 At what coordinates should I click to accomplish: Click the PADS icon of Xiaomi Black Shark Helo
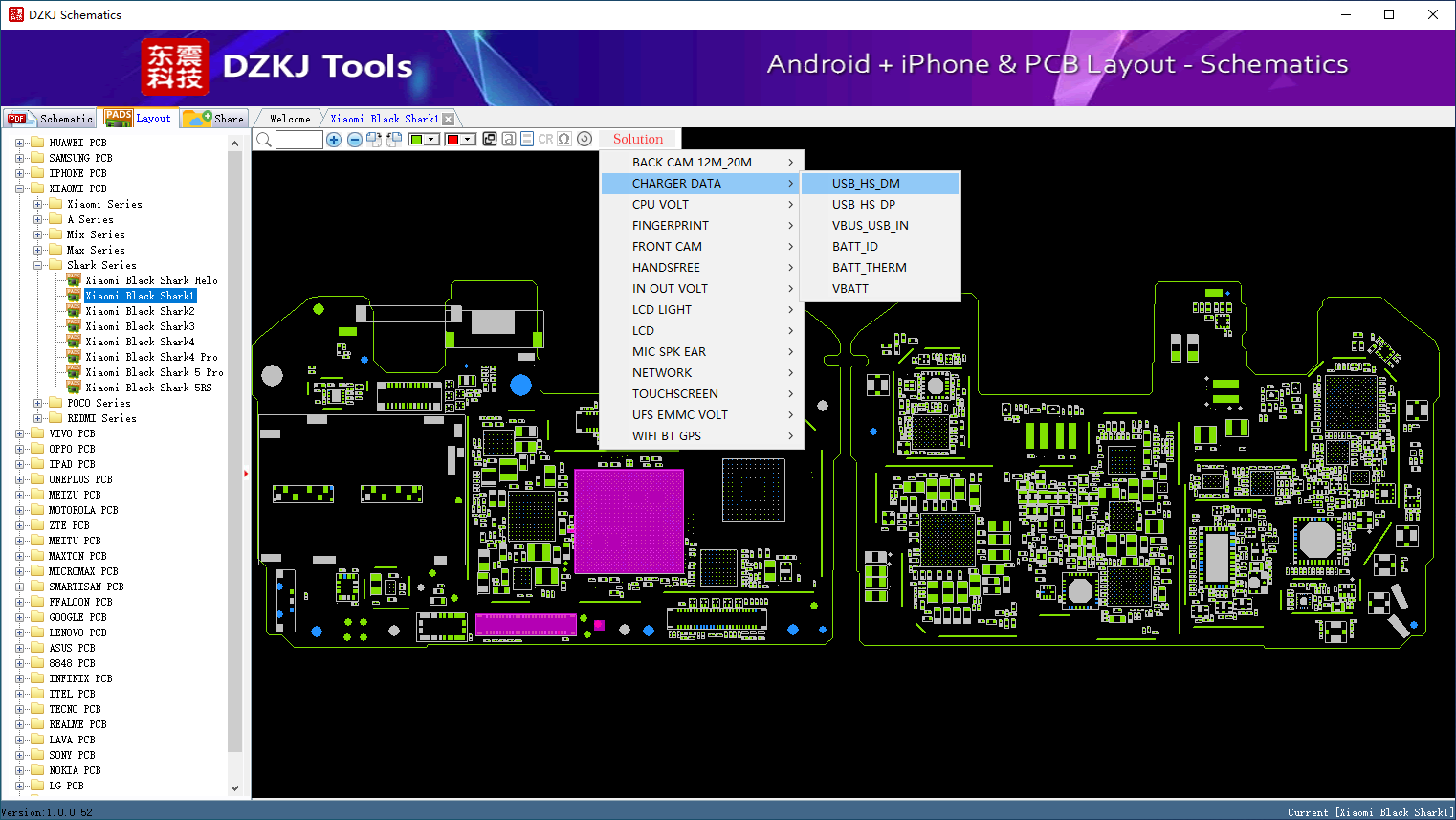74,280
